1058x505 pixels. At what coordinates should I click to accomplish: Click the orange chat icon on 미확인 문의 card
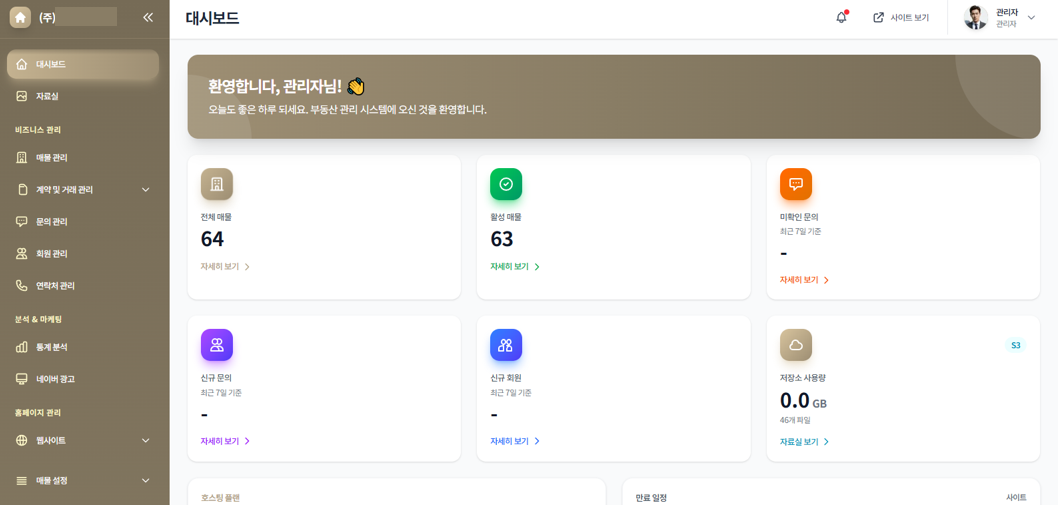click(x=796, y=184)
